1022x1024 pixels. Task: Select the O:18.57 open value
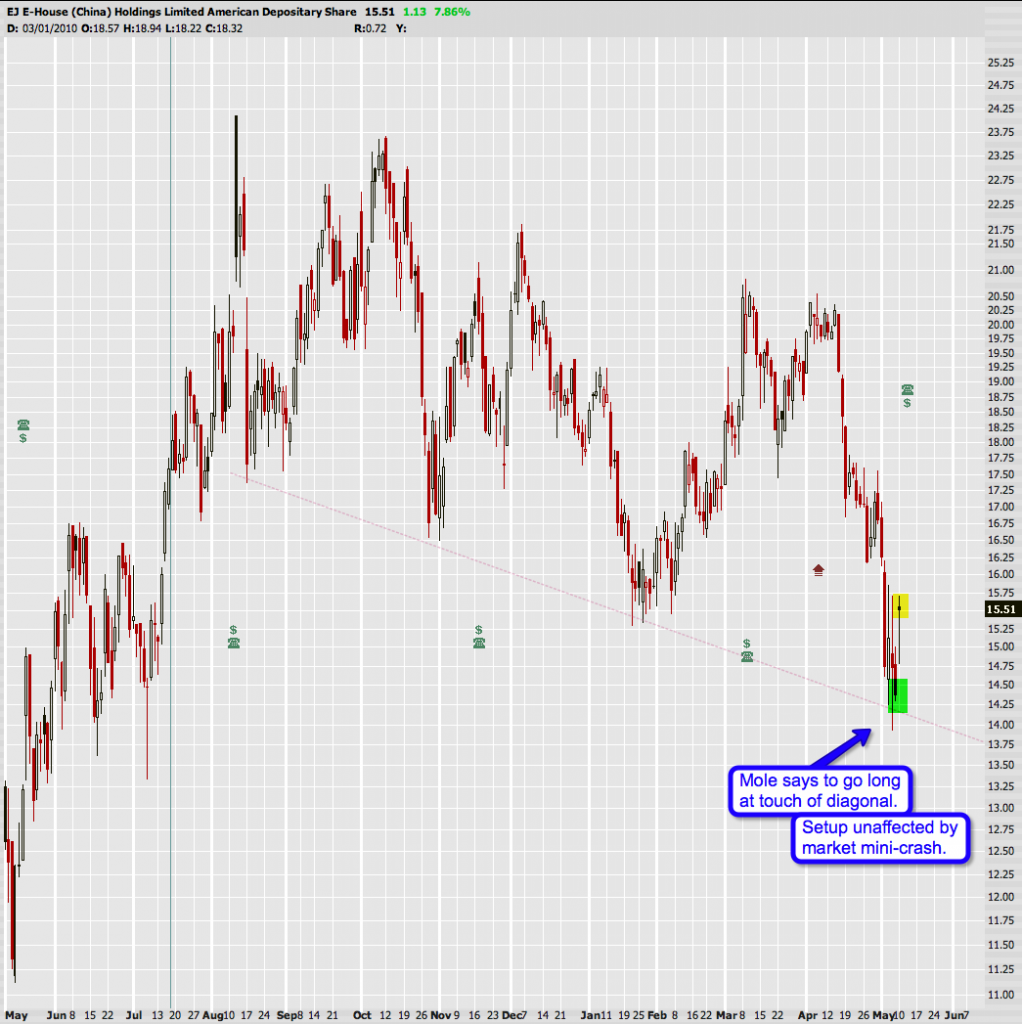click(100, 29)
